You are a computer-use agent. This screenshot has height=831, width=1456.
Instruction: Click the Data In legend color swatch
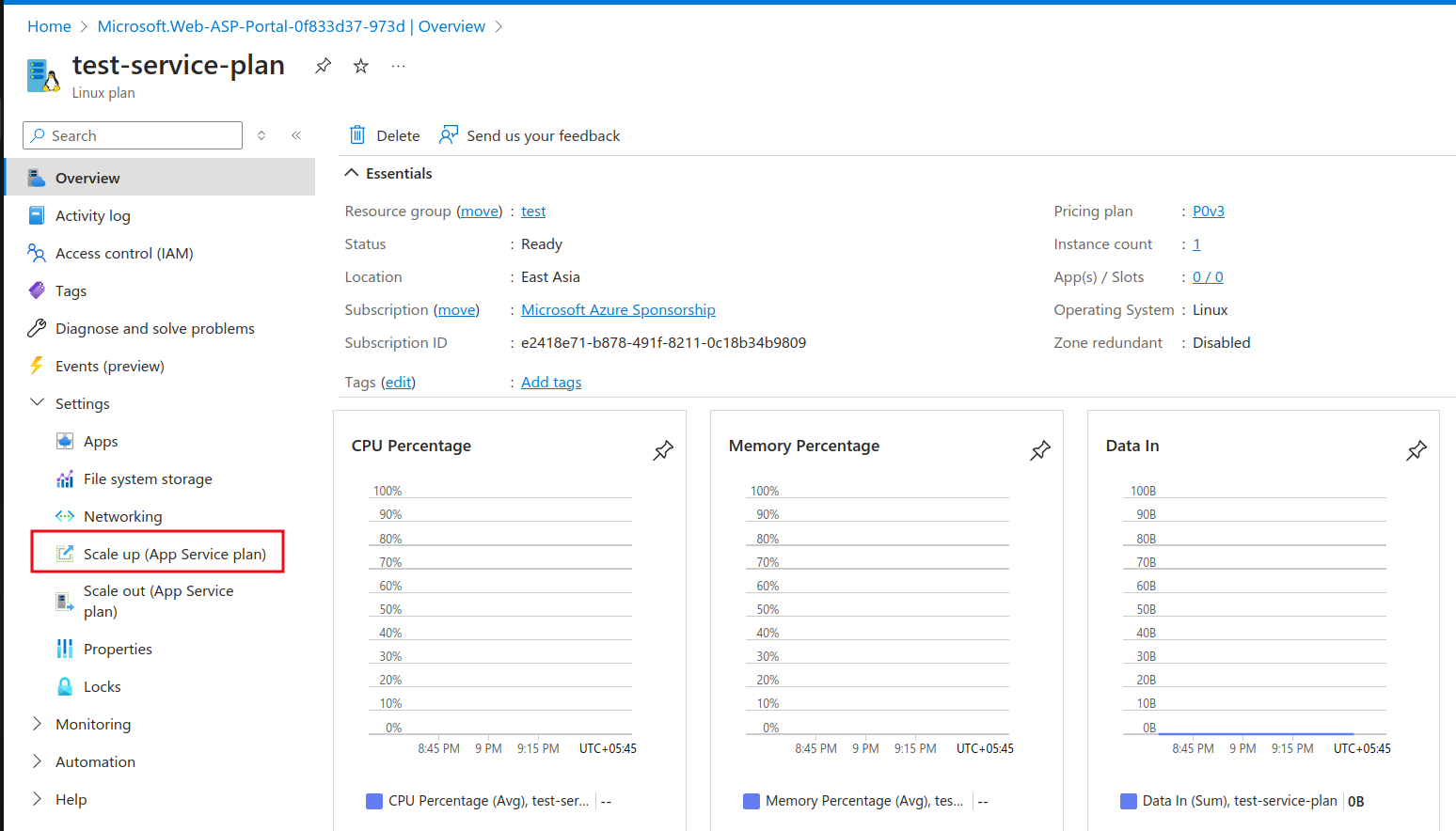1129,801
